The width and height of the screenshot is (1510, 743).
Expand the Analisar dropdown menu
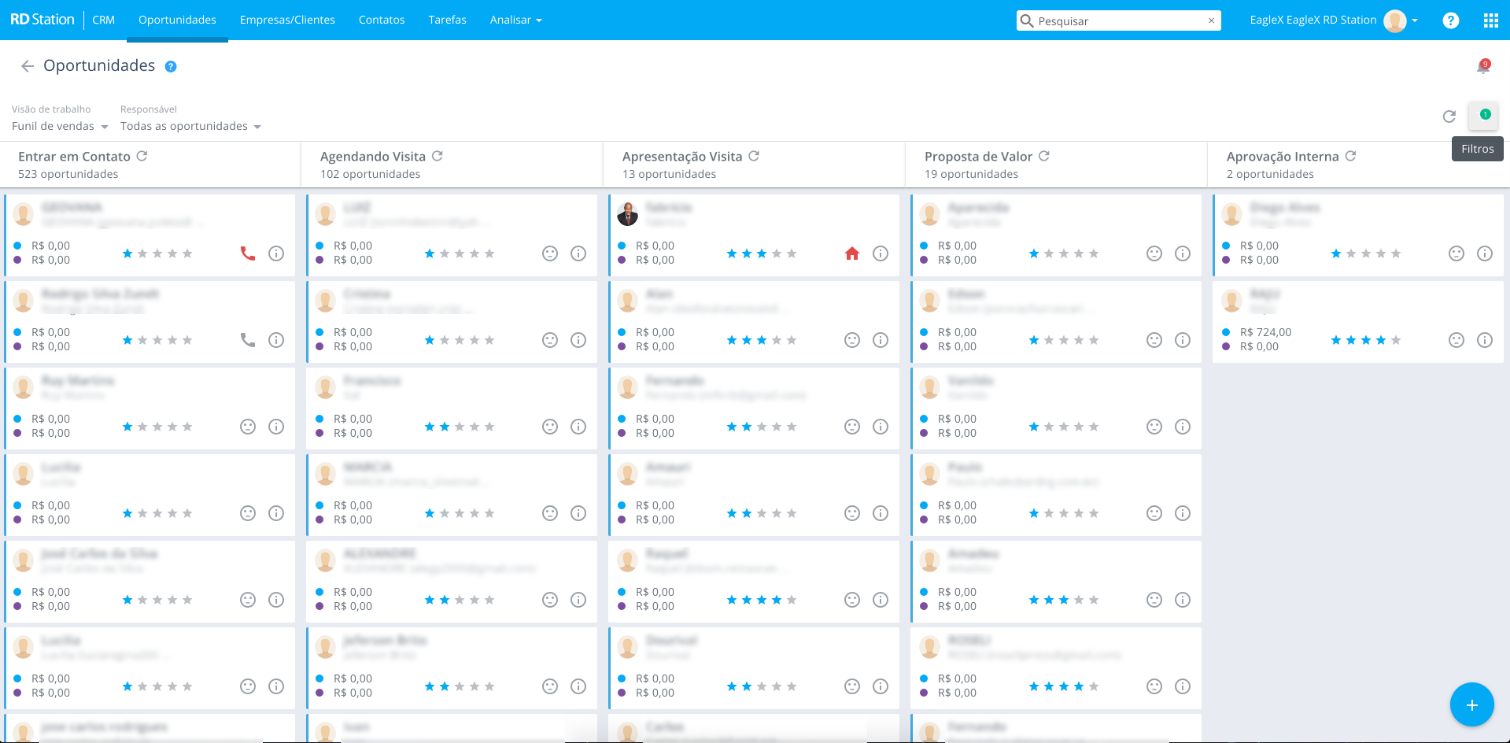516,20
